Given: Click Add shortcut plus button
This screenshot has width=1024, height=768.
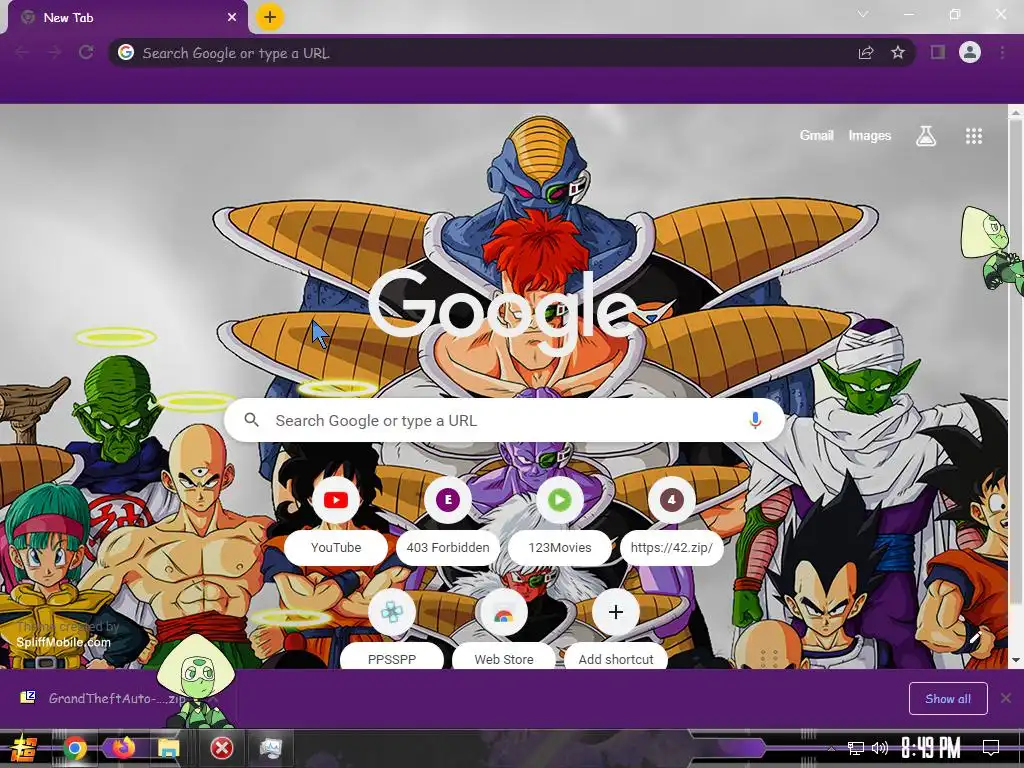Looking at the screenshot, I should [616, 613].
